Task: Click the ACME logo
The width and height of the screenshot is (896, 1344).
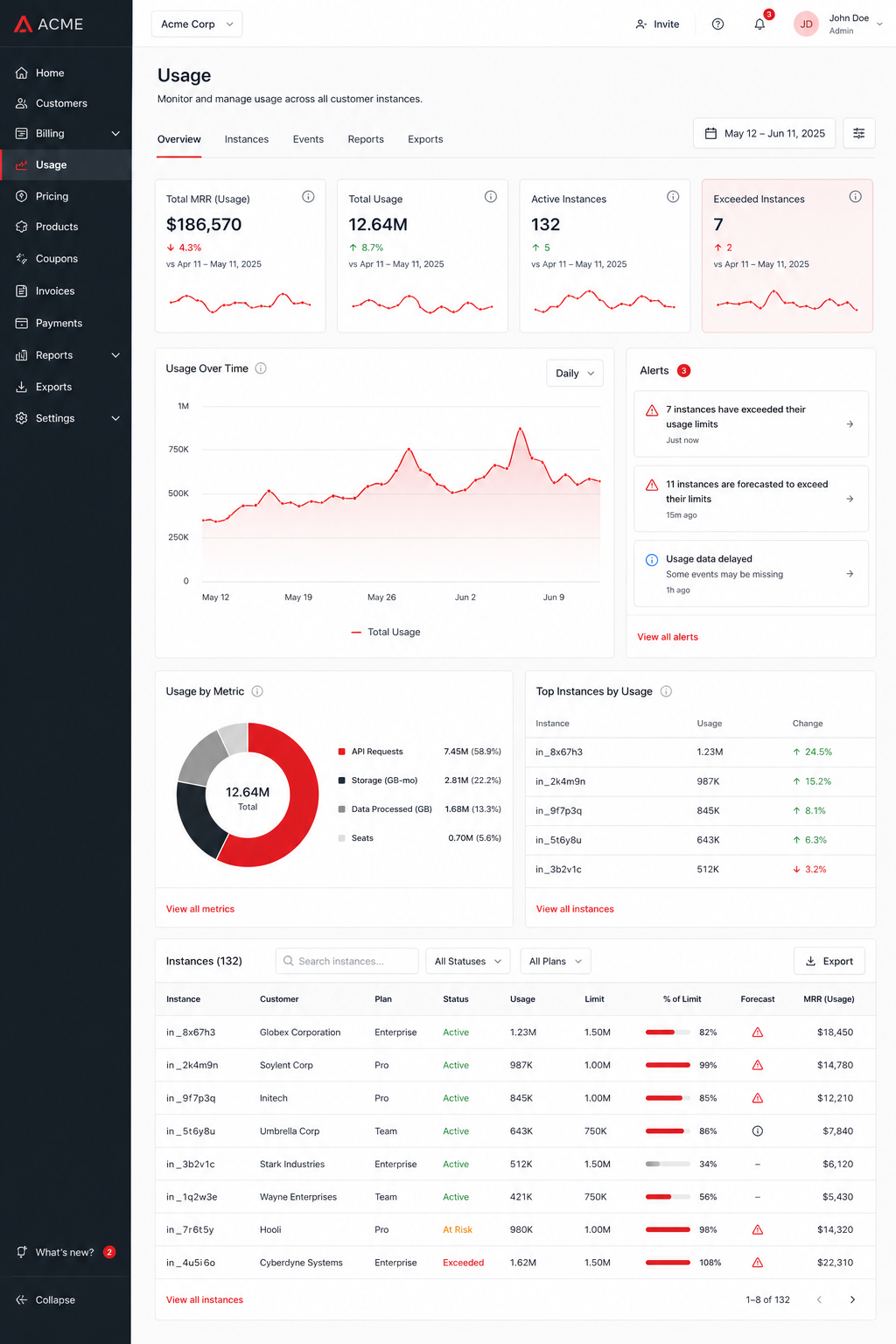Action: [x=49, y=24]
